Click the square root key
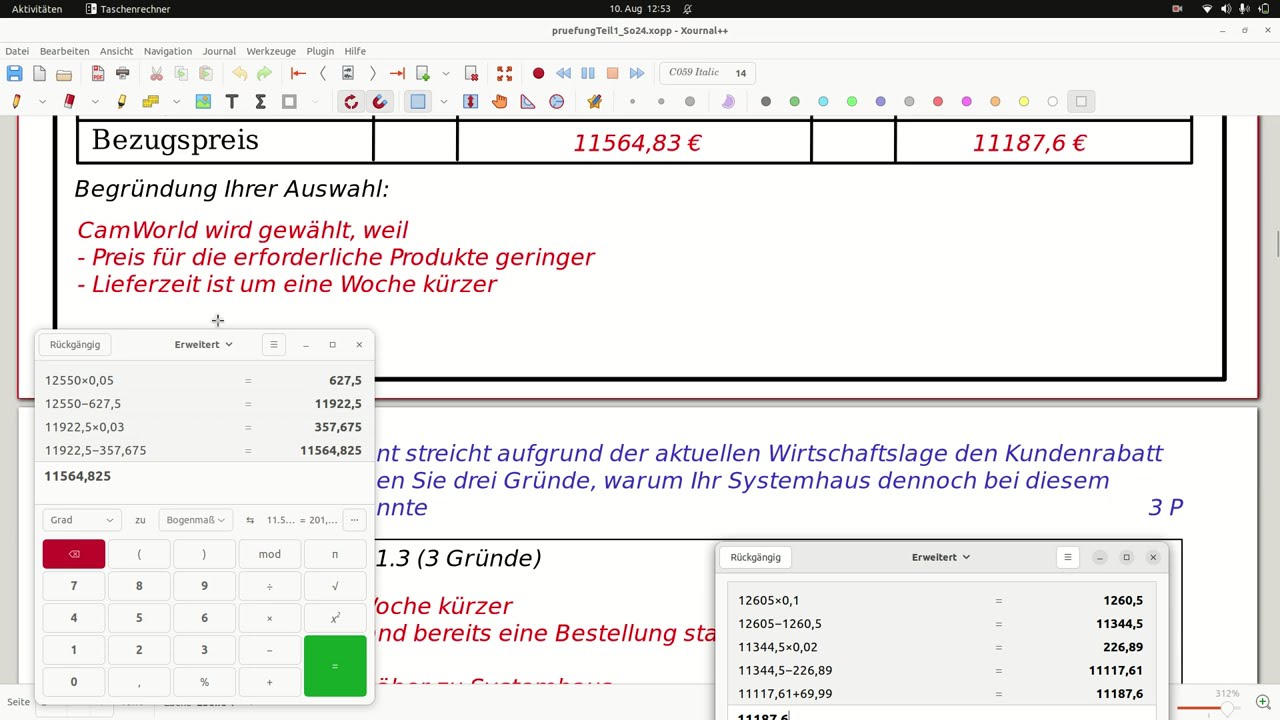Image resolution: width=1280 pixels, height=720 pixels. click(x=335, y=586)
